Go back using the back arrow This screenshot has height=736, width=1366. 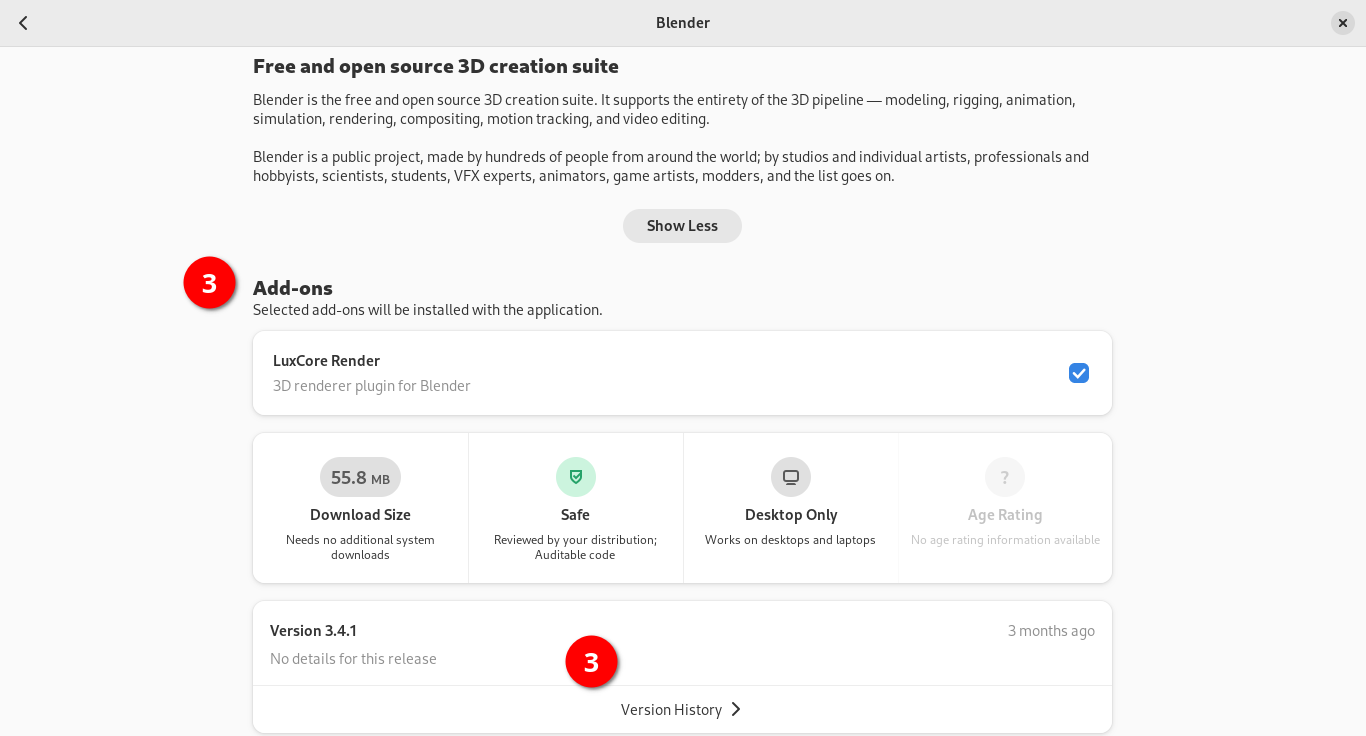[x=23, y=23]
